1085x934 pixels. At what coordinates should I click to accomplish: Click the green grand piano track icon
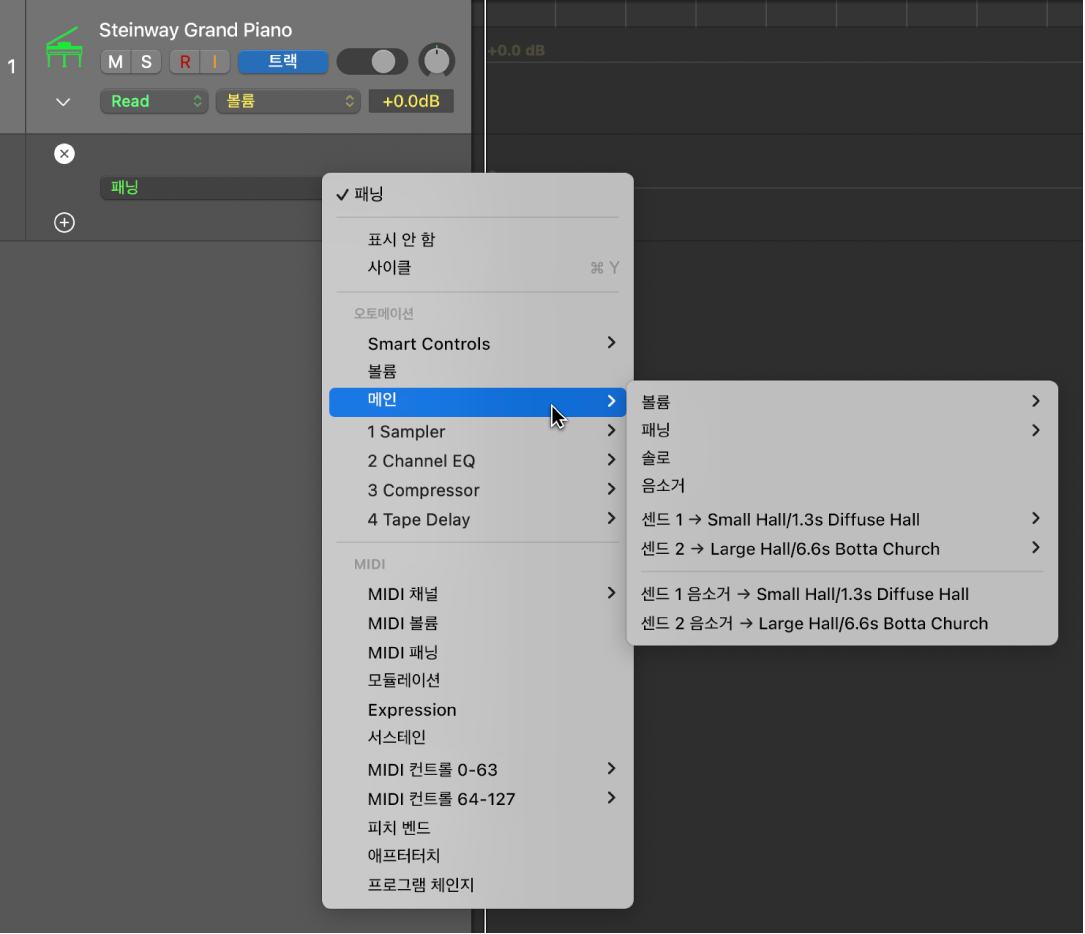click(64, 50)
